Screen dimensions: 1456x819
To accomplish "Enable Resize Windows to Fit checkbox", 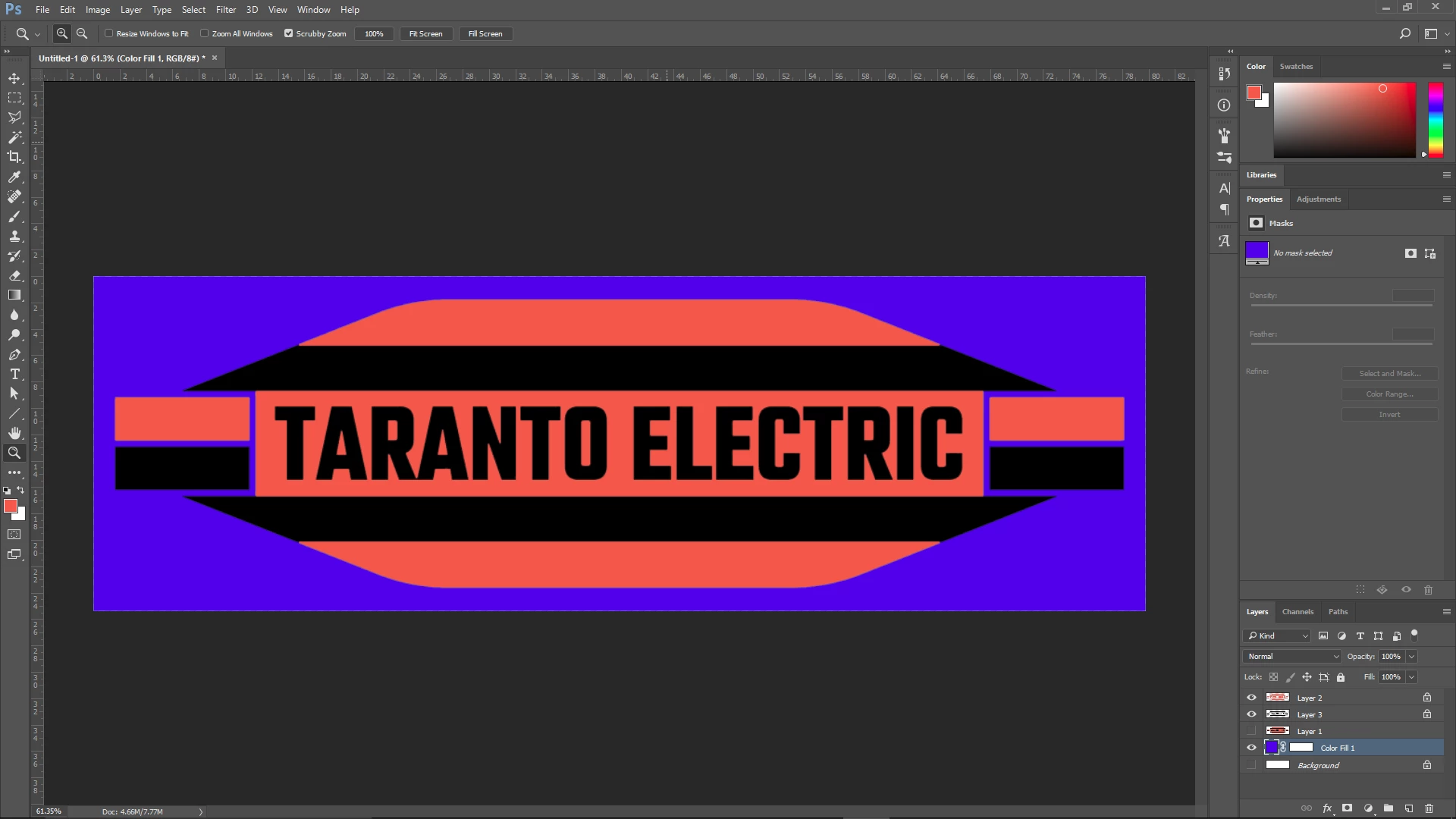I will tap(109, 33).
